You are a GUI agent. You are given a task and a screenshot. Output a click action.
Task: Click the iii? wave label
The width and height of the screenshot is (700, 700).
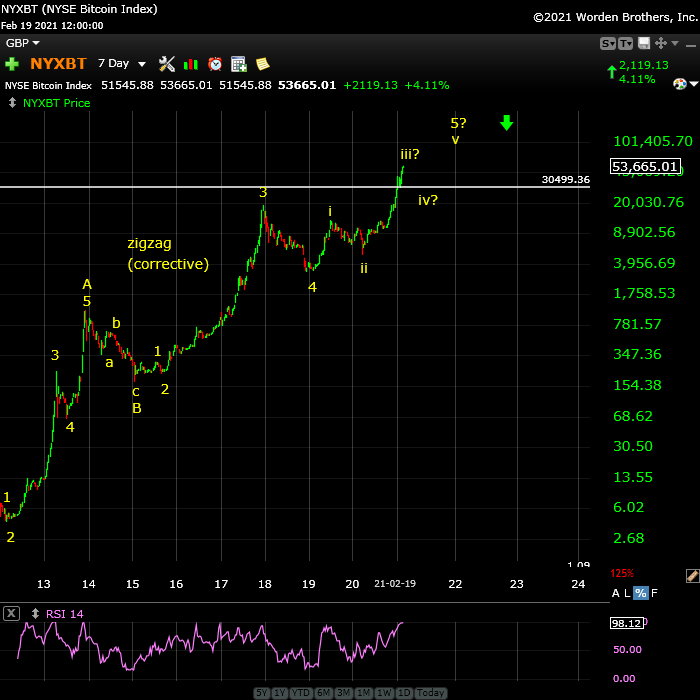(410, 154)
